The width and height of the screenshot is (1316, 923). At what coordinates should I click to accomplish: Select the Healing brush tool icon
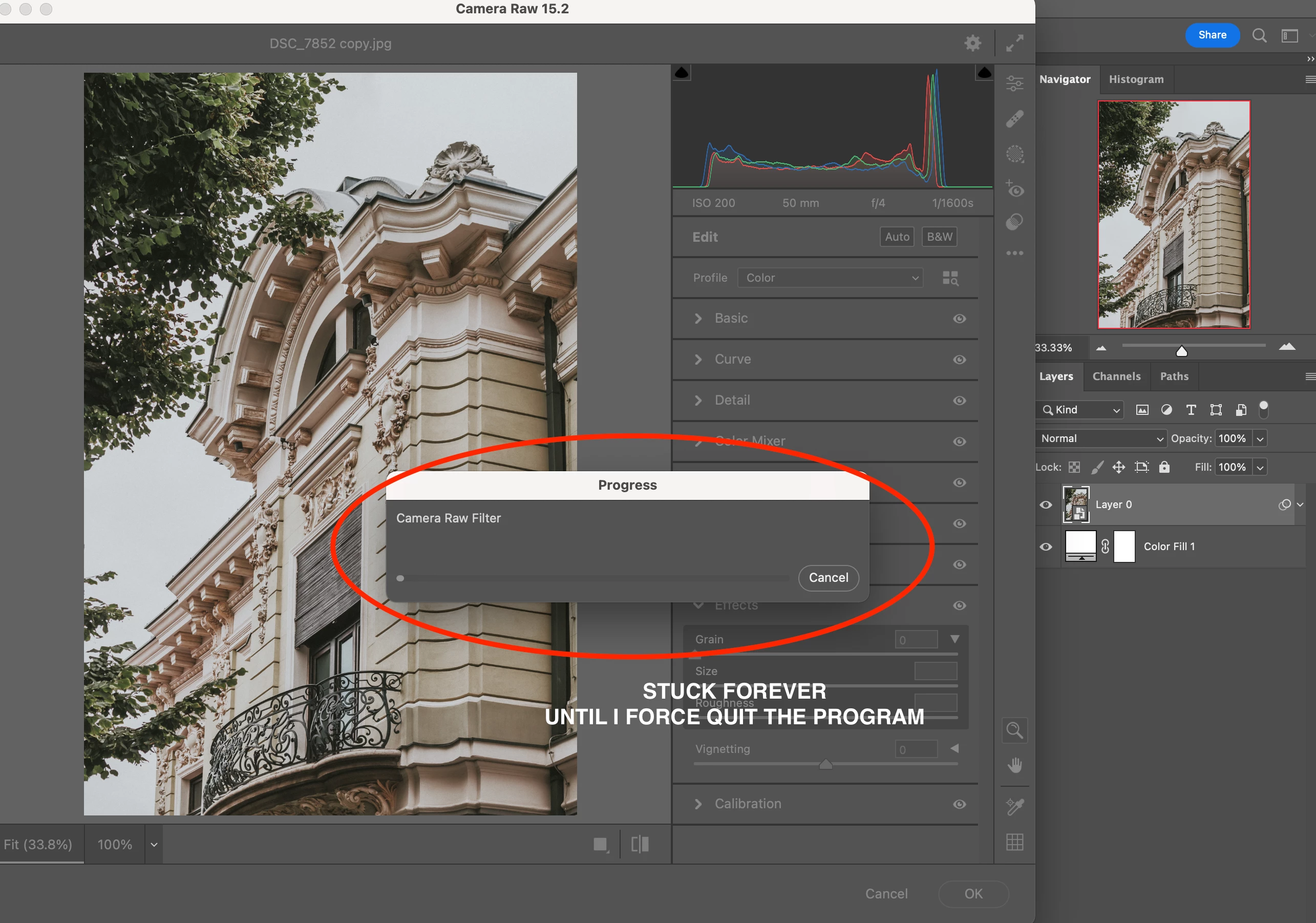1014,119
